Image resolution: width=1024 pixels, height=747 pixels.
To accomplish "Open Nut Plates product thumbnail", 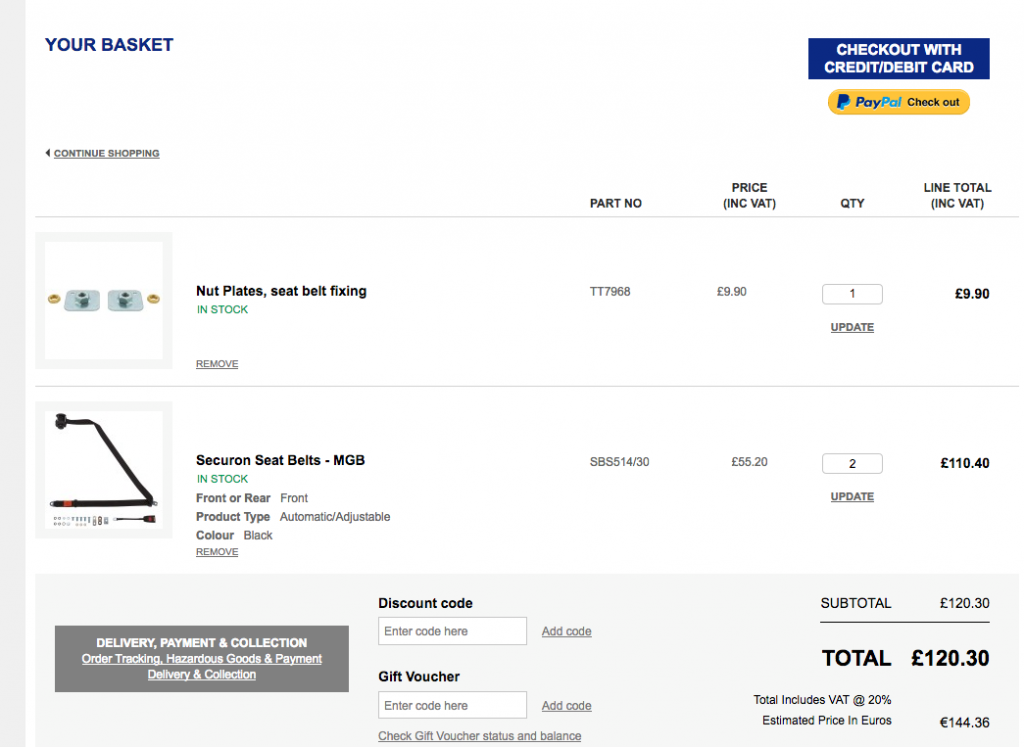I will point(104,300).
